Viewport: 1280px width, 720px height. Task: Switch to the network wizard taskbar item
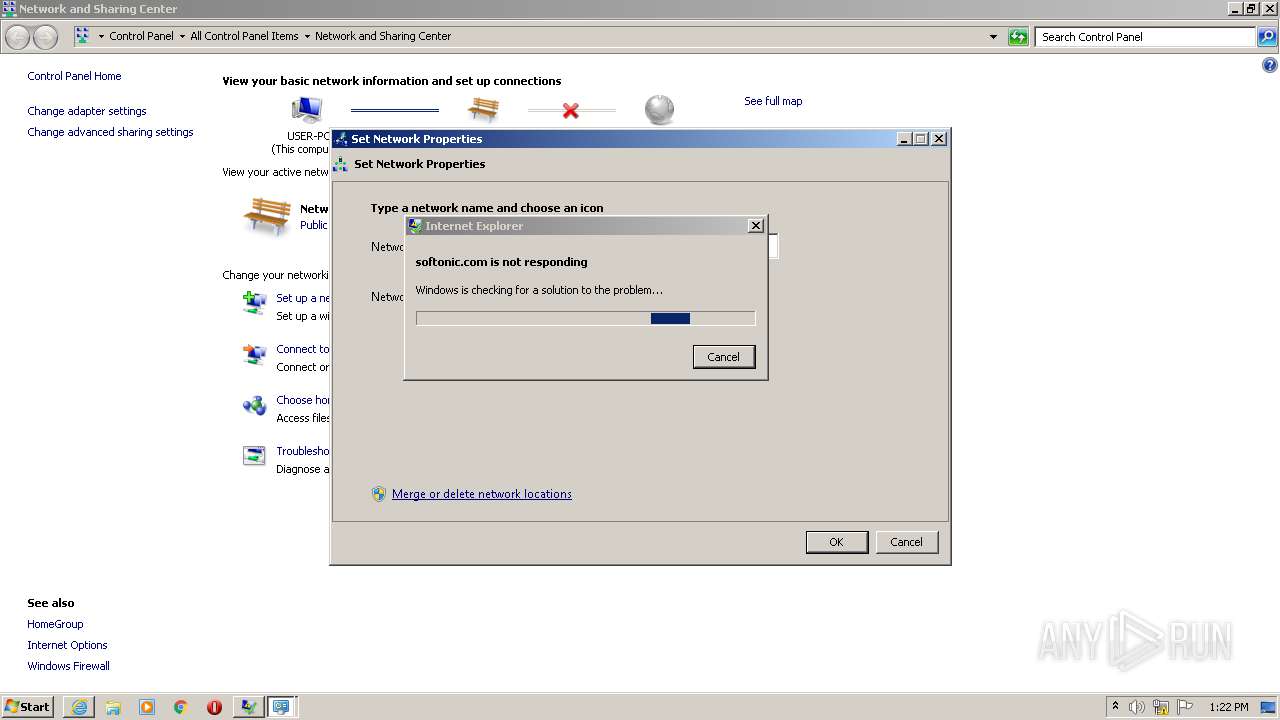tap(248, 707)
